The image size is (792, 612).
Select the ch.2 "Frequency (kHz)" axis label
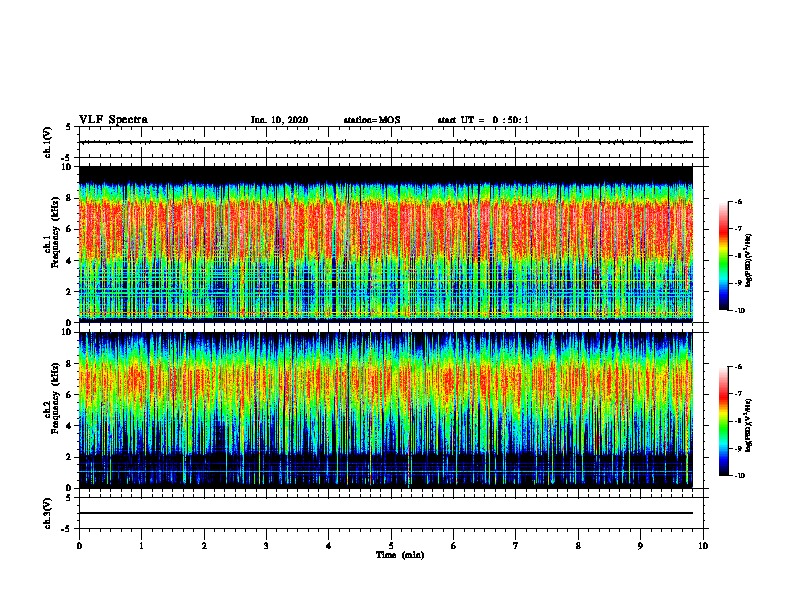click(x=55, y=398)
